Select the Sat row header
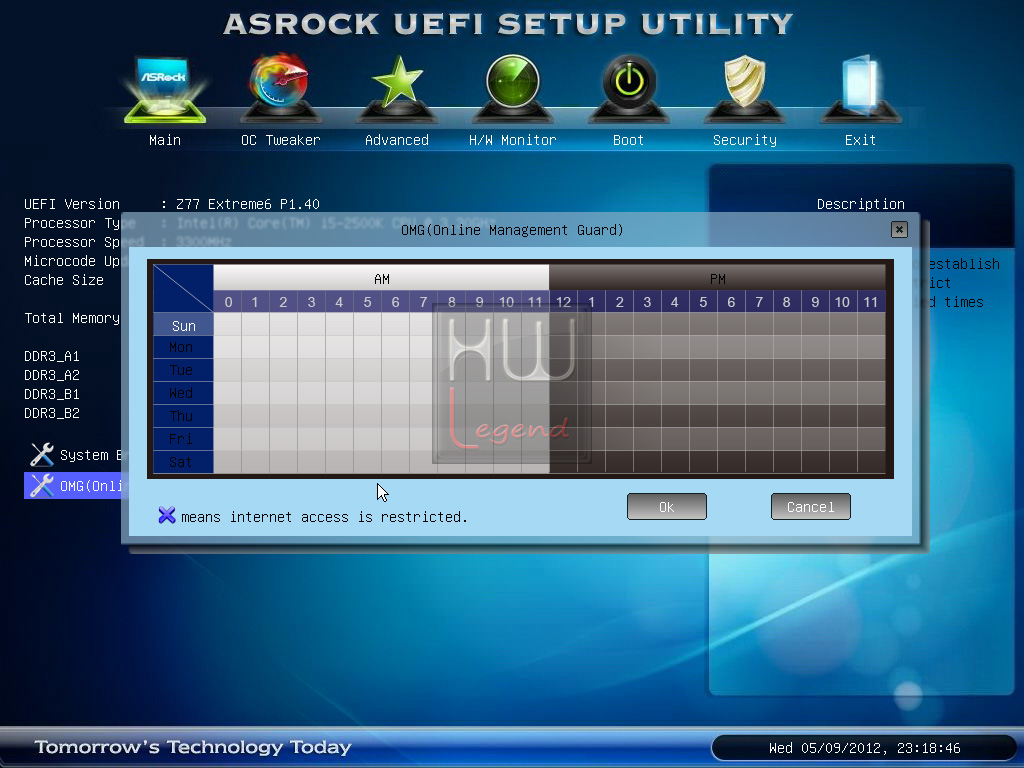1024x768 pixels. (x=184, y=462)
